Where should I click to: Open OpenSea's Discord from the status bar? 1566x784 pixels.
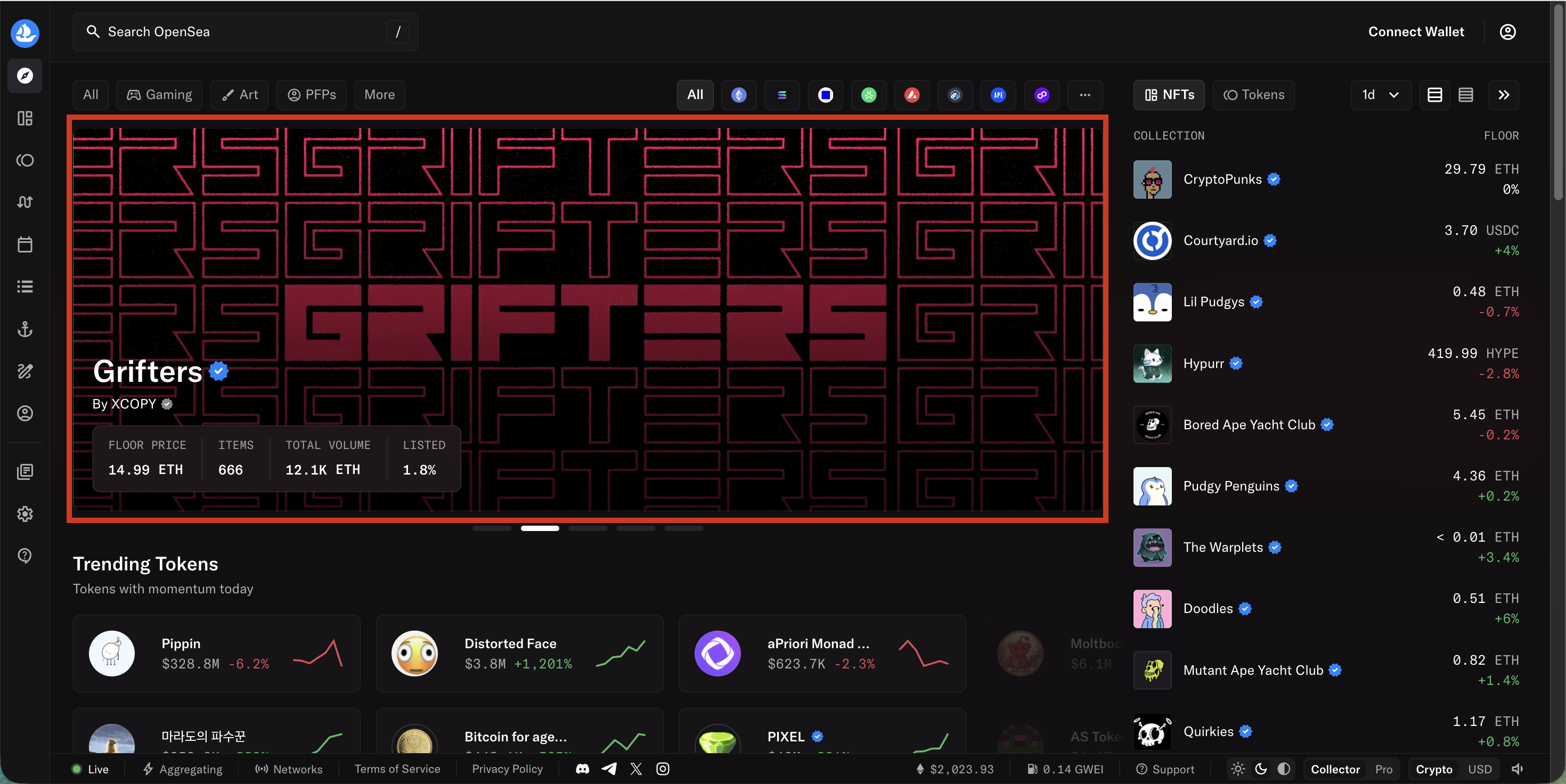tap(582, 769)
